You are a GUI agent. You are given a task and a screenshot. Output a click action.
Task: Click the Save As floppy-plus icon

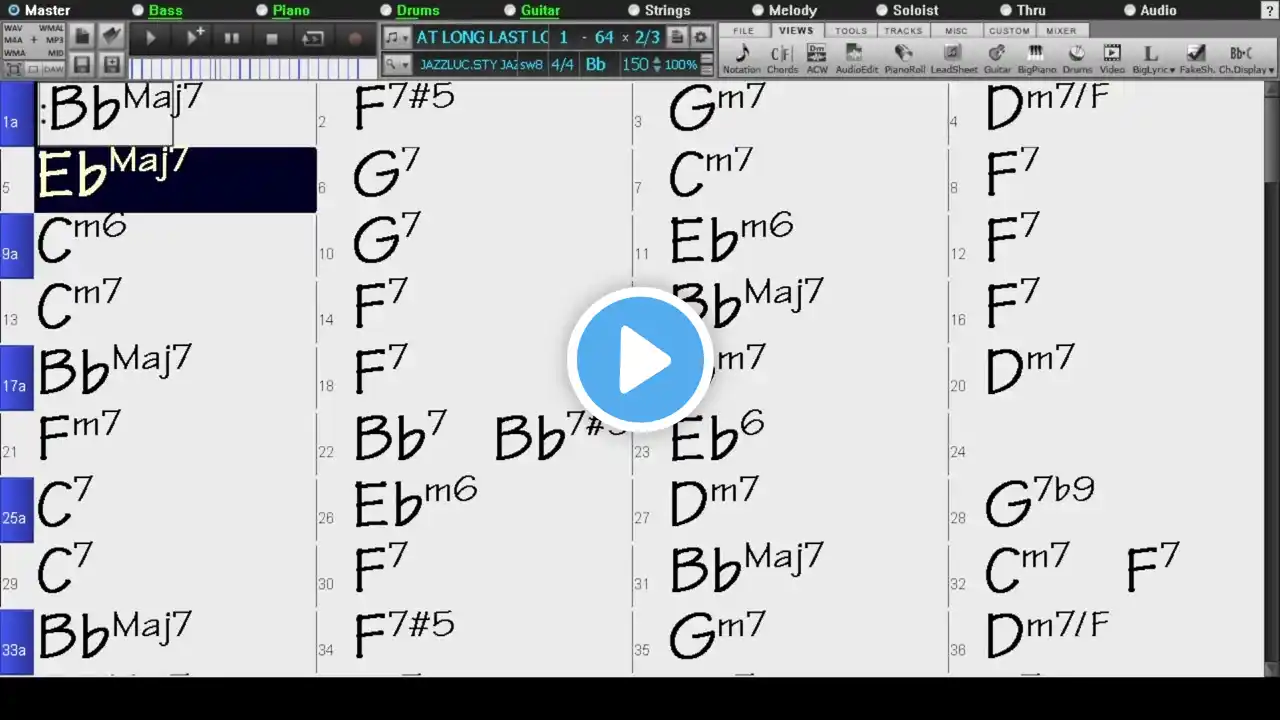pyautogui.click(x=112, y=65)
